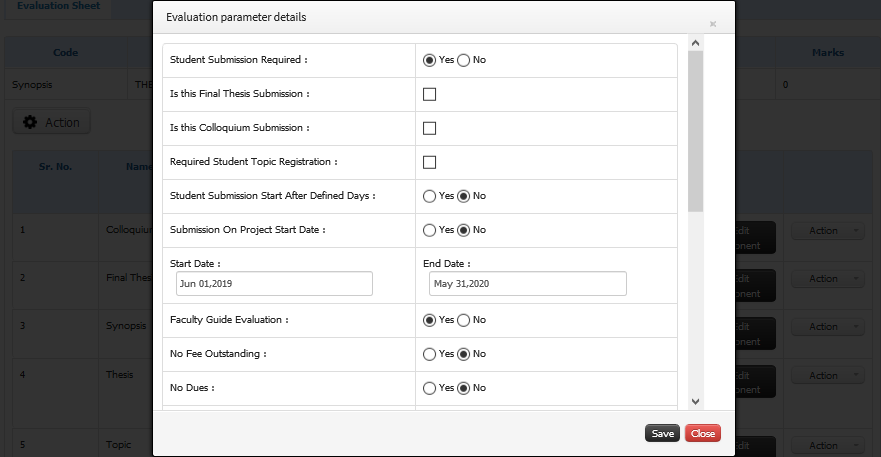The height and width of the screenshot is (457, 881).
Task: Click the Code column header
Action: (66, 52)
